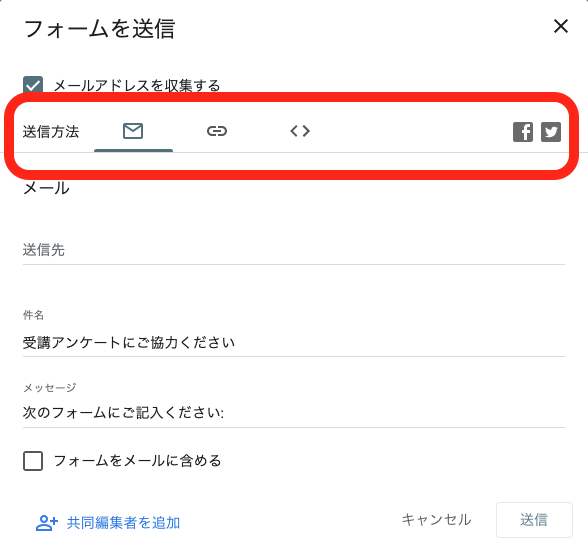Click the 送信 button
The width and height of the screenshot is (588, 555).
click(x=534, y=520)
